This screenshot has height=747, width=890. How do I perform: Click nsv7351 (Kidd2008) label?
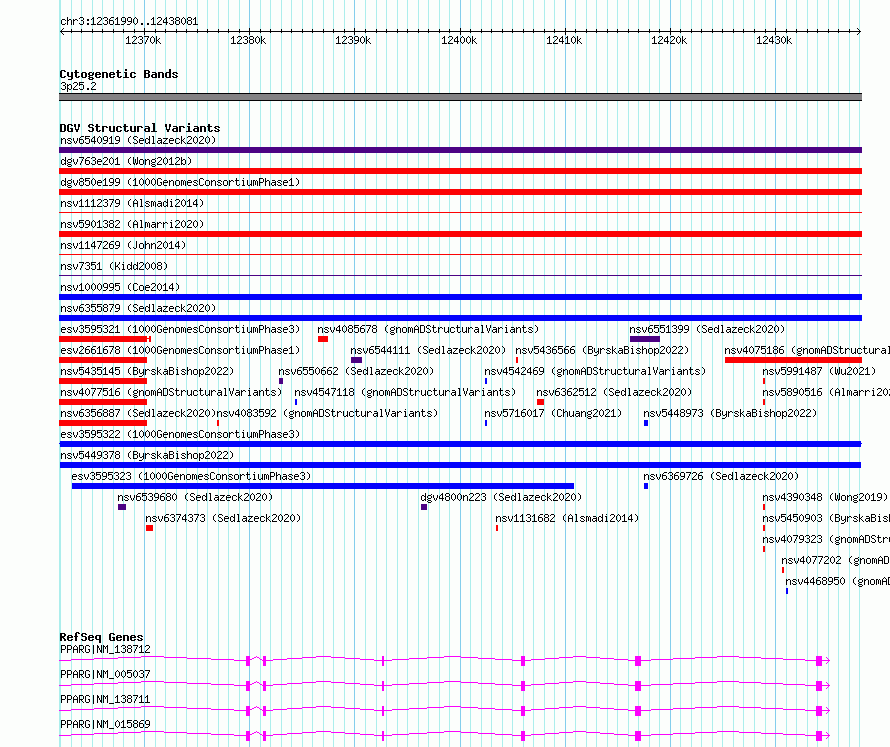pos(114,266)
